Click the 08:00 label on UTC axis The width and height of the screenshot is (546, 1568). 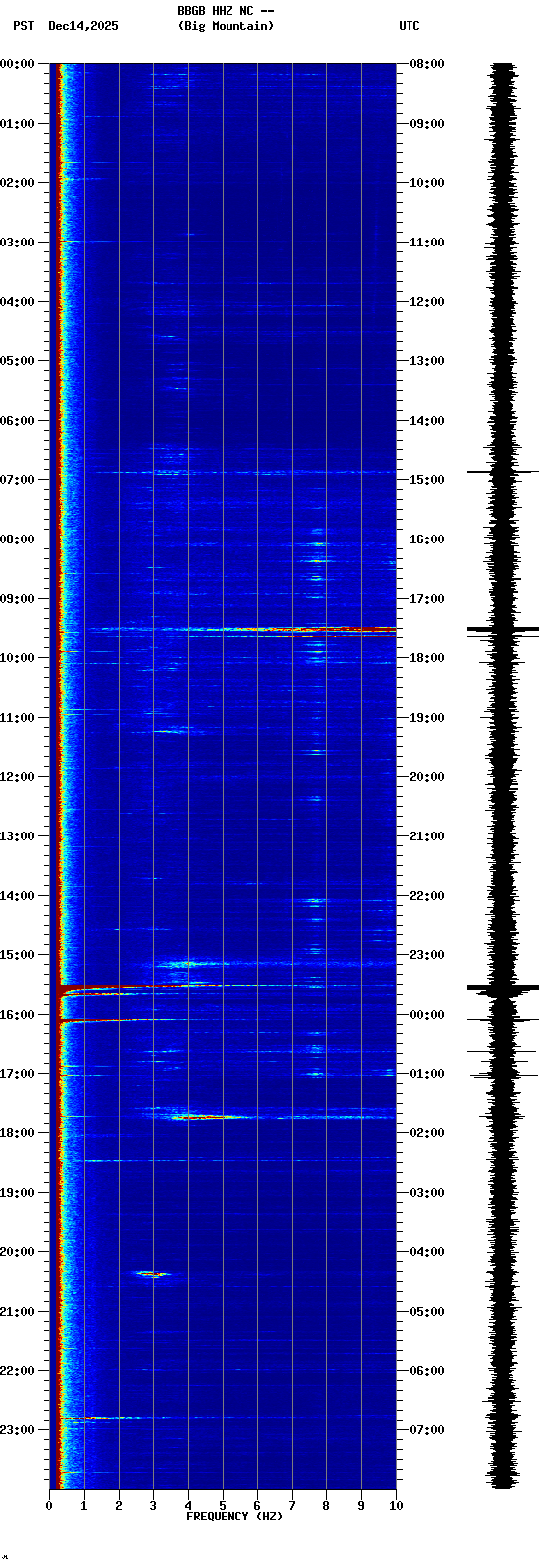click(427, 64)
